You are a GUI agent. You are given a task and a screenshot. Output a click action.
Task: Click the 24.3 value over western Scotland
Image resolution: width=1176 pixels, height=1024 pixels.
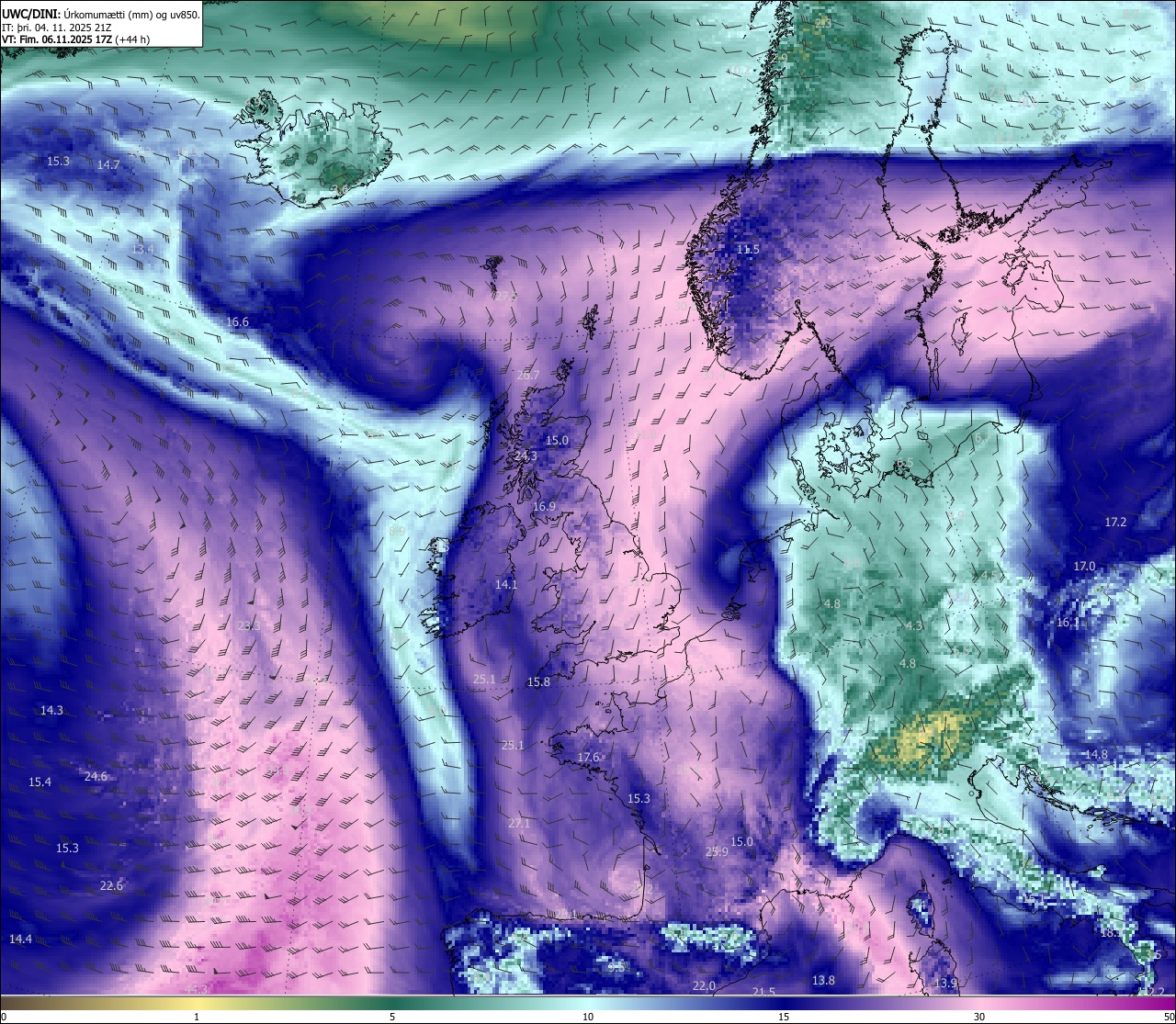tap(526, 456)
